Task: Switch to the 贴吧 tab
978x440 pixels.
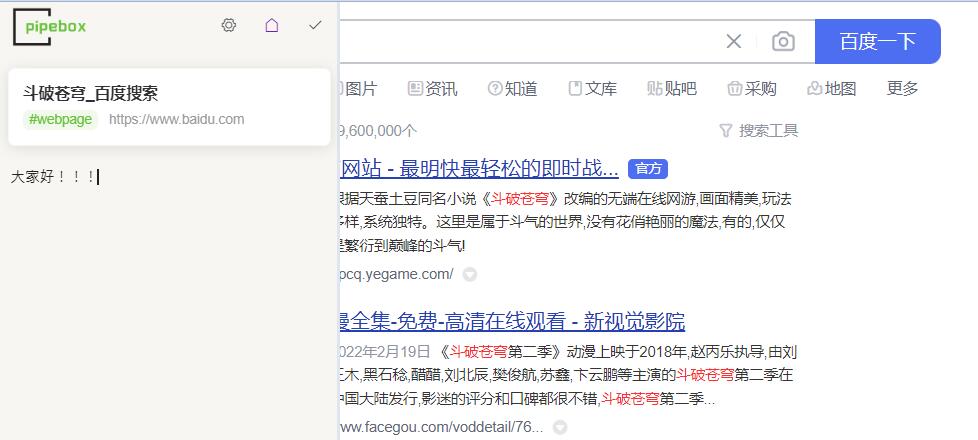Action: click(672, 89)
